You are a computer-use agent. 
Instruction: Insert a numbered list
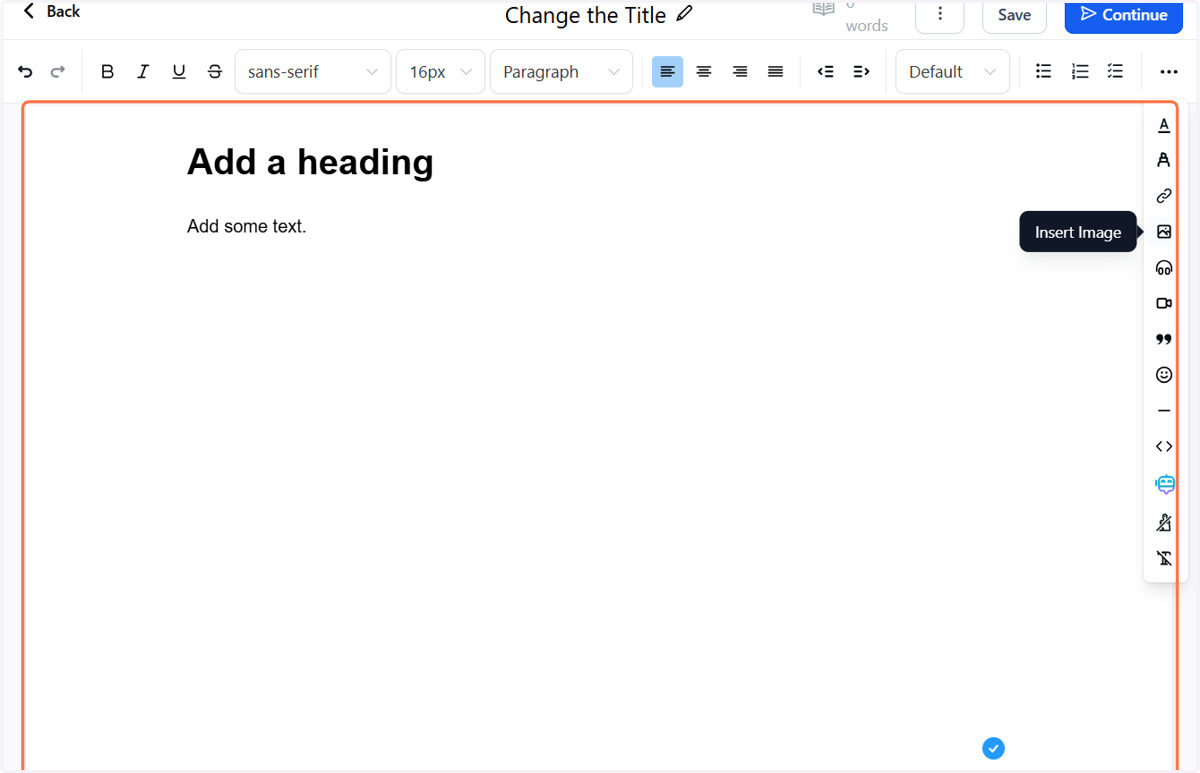pos(1080,72)
